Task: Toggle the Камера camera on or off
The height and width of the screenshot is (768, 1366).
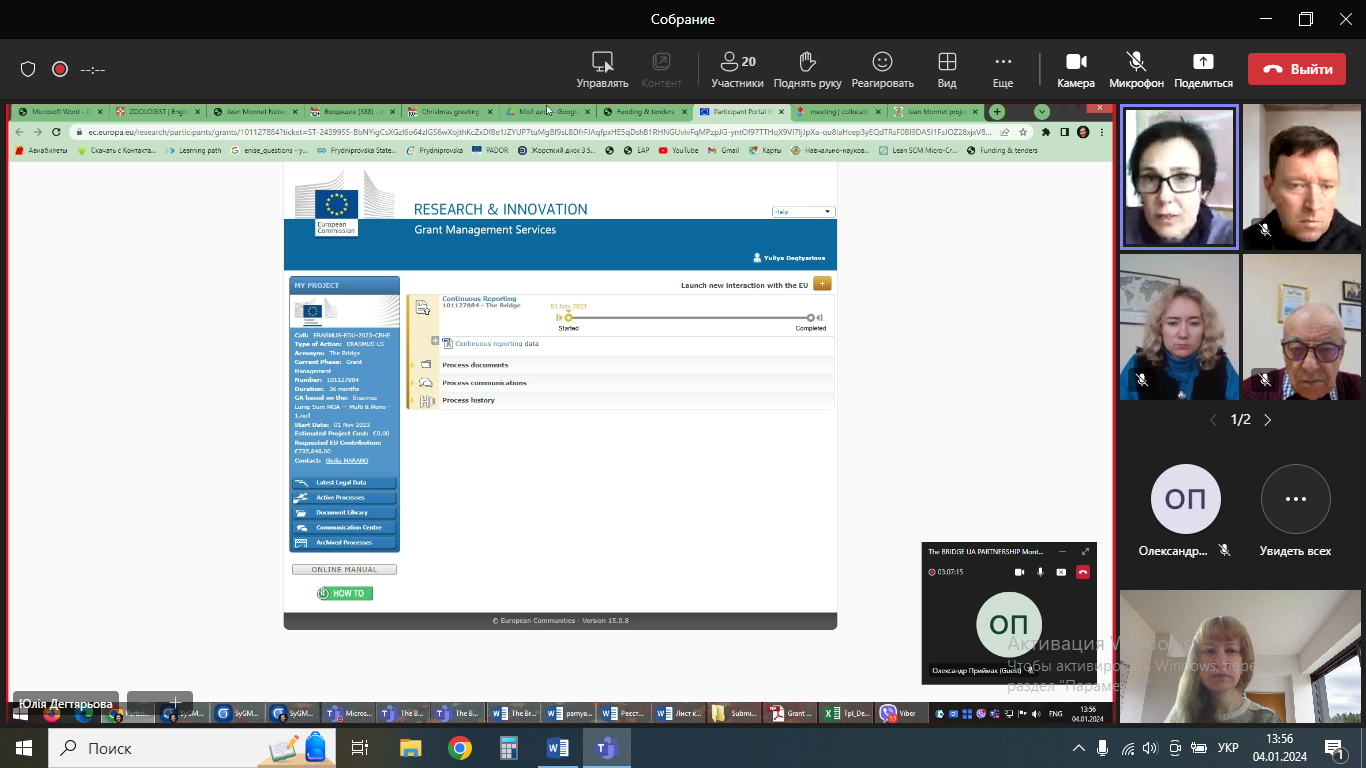Action: coord(1075,62)
